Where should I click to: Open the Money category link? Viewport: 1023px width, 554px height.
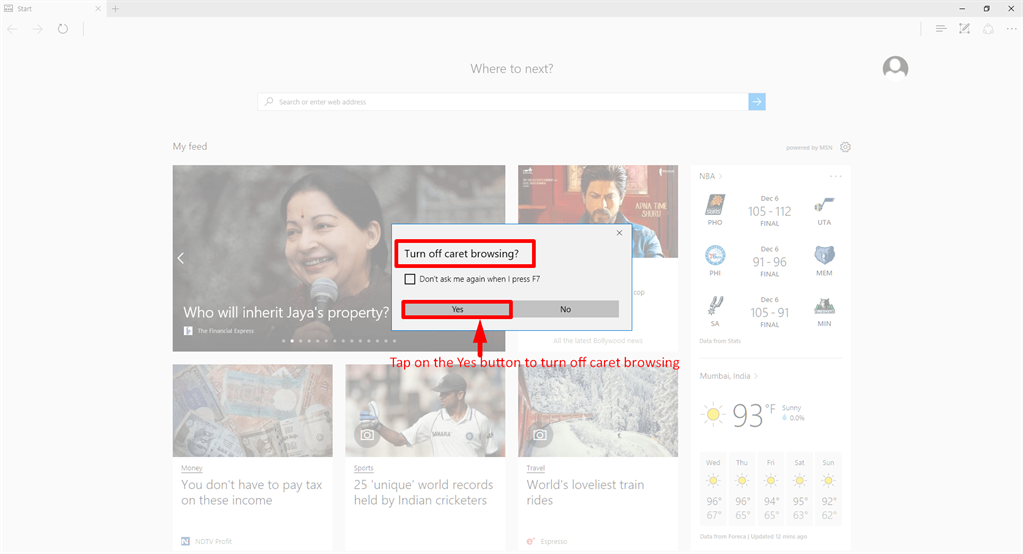[x=192, y=468]
